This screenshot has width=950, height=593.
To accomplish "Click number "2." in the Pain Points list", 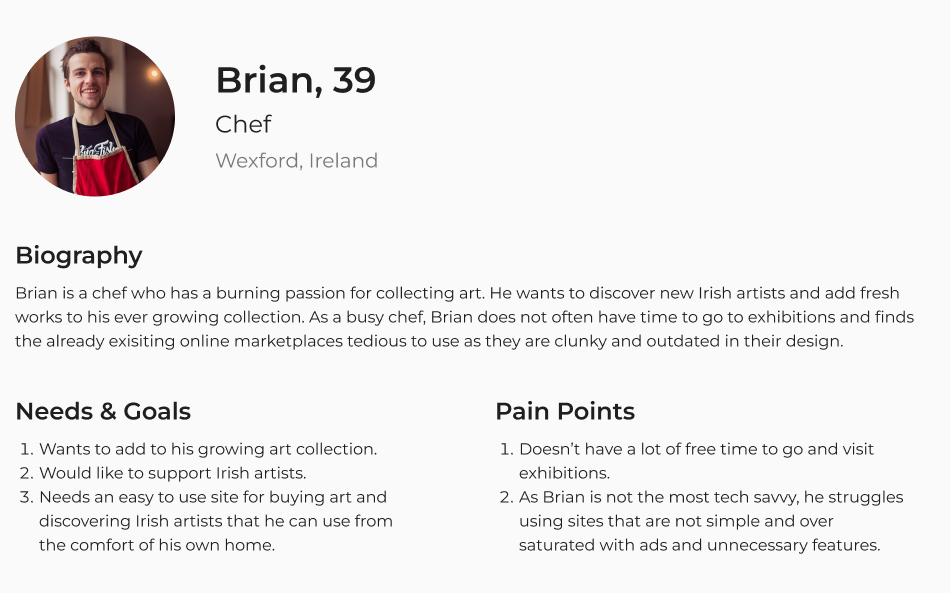I will (506, 498).
